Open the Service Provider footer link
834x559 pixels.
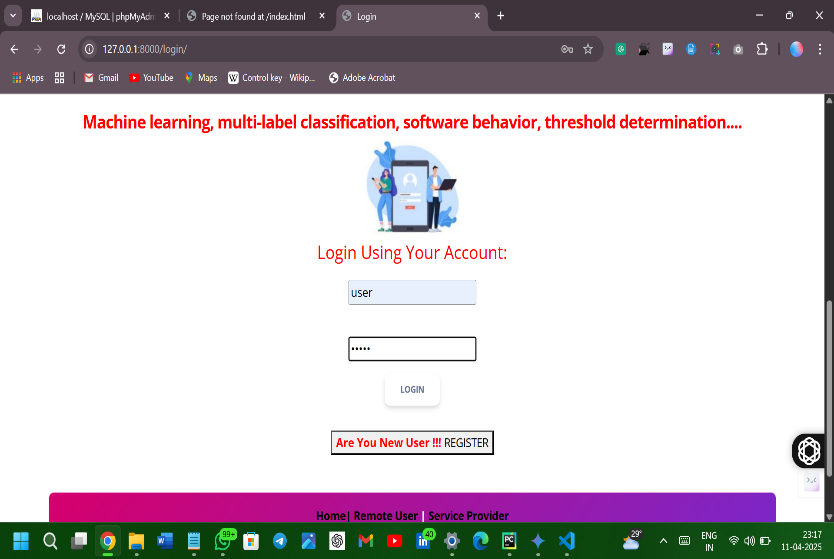(x=469, y=515)
